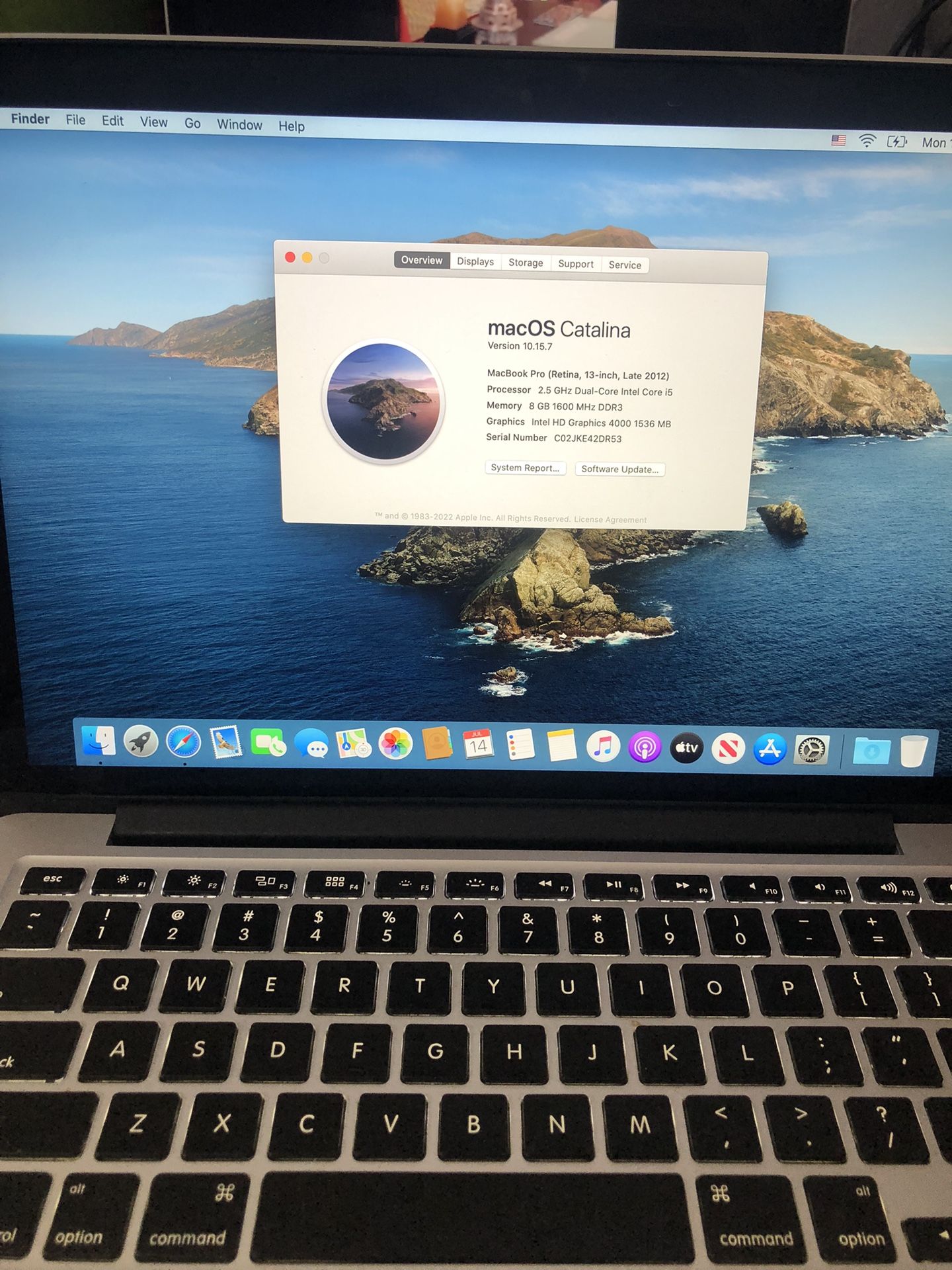Click the 8 GB 1600 MHz DDR3 memory text
The height and width of the screenshot is (1270, 952).
pyautogui.click(x=575, y=407)
